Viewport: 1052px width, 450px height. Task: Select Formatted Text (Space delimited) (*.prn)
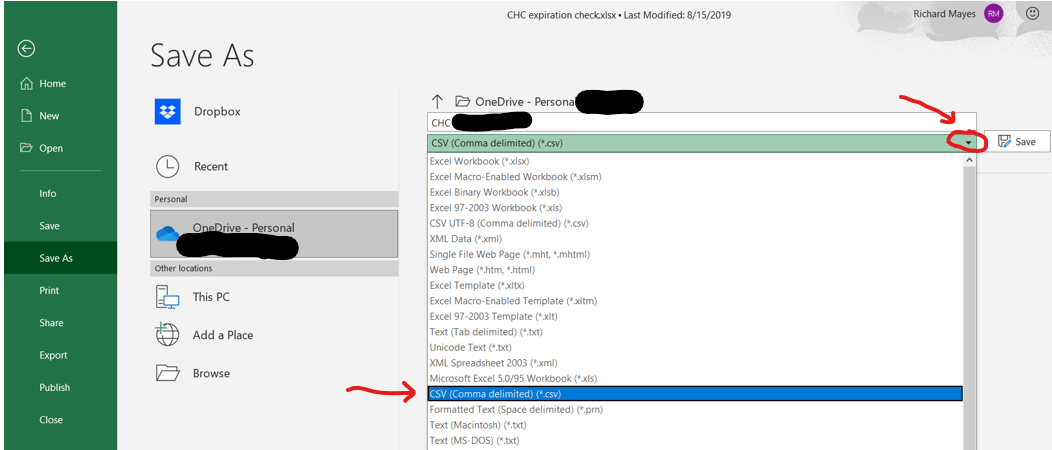695,409
